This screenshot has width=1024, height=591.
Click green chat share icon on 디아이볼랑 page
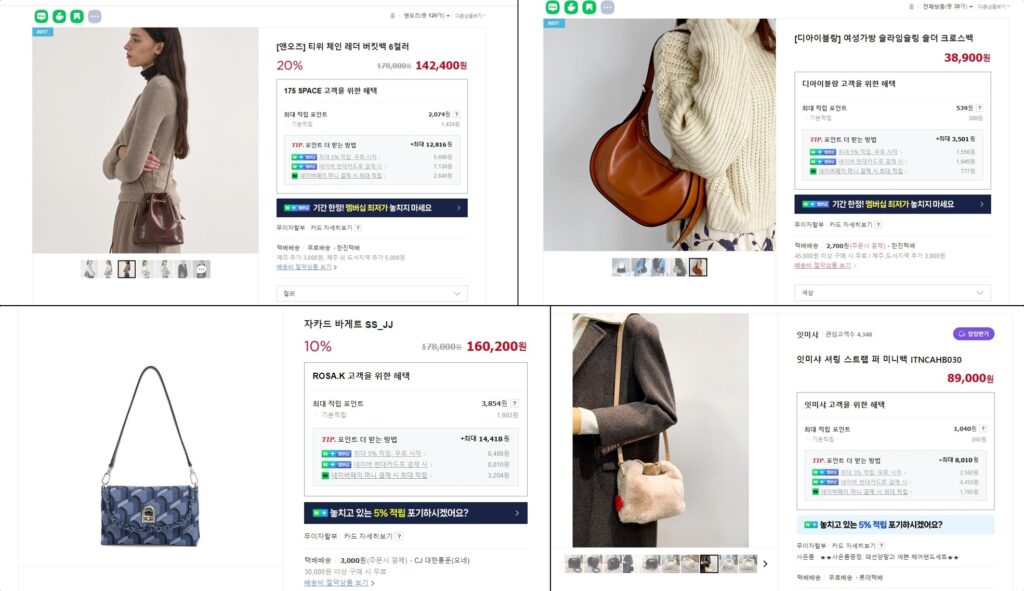coord(552,7)
